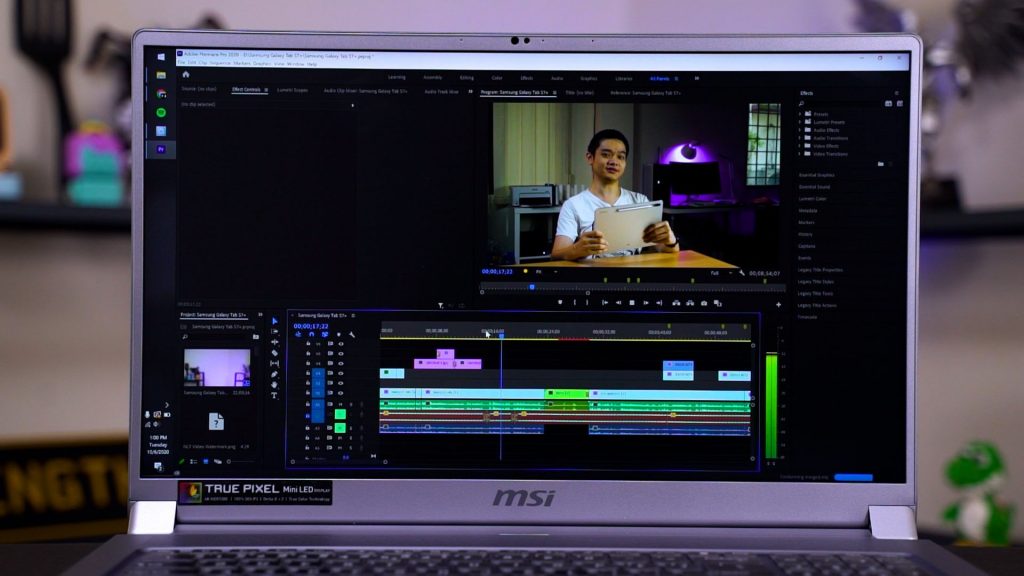Go to Premiere Home screen icon
This screenshot has height=576, width=1024.
185,74
